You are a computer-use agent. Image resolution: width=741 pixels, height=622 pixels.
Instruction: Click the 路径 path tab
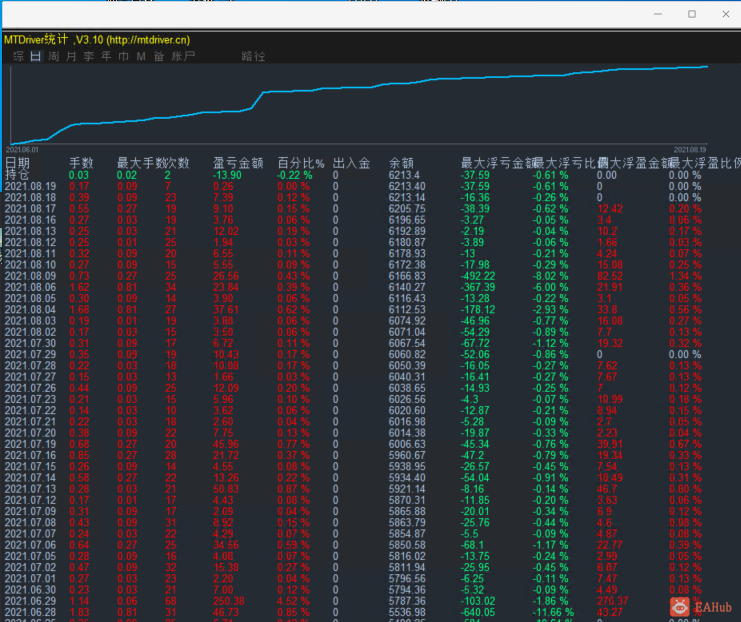253,56
